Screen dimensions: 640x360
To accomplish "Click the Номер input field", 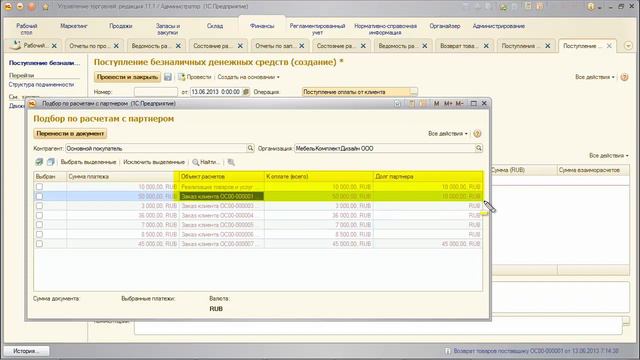I will pyautogui.click(x=156, y=92).
